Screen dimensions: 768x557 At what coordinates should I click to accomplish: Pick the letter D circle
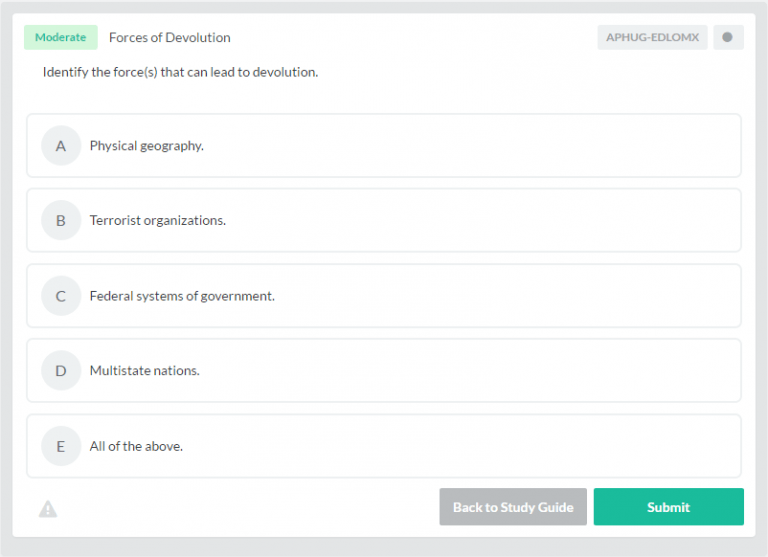point(61,371)
